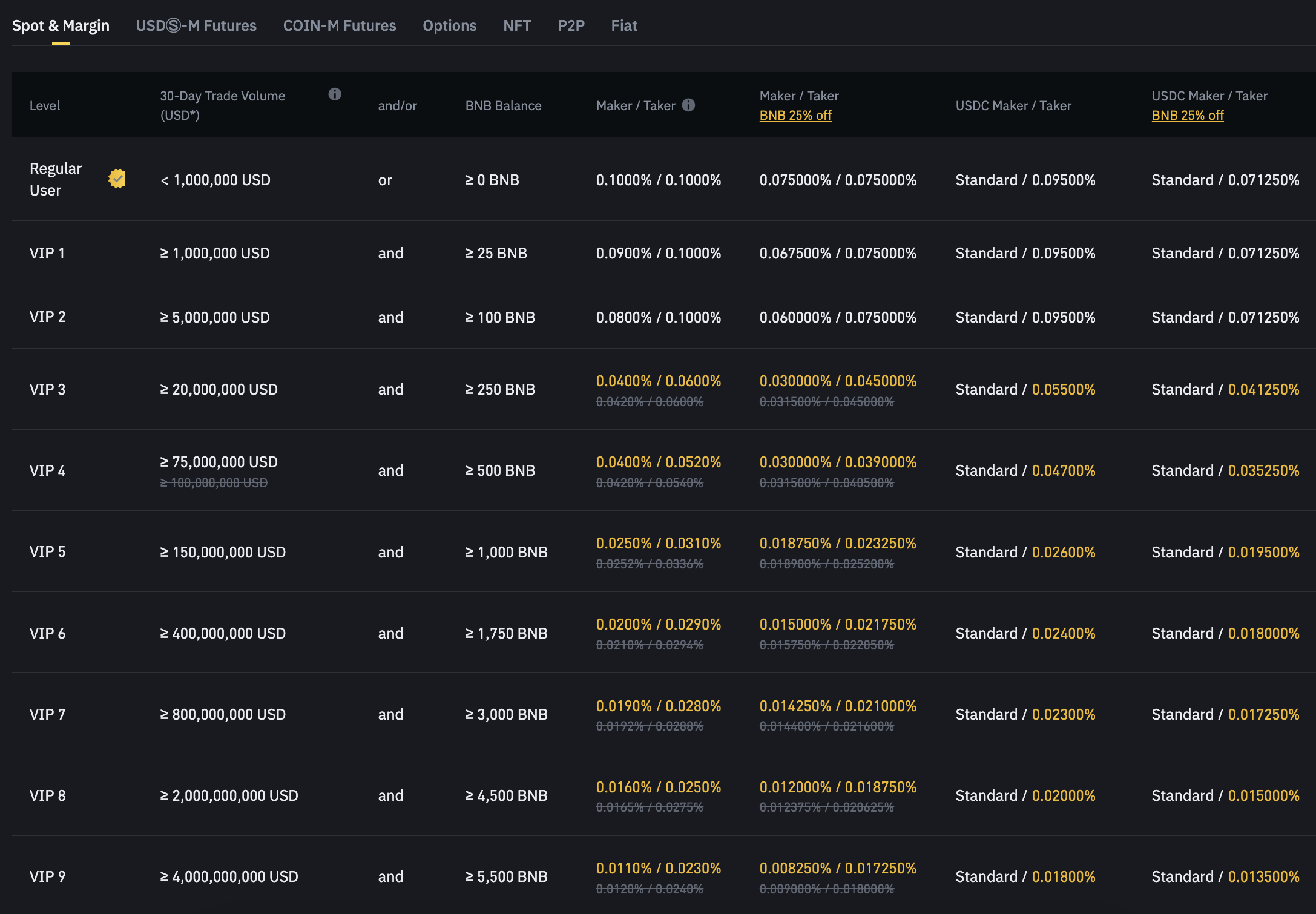
Task: Click the Standard / 0.05500% USDC fee
Action: click(1025, 389)
